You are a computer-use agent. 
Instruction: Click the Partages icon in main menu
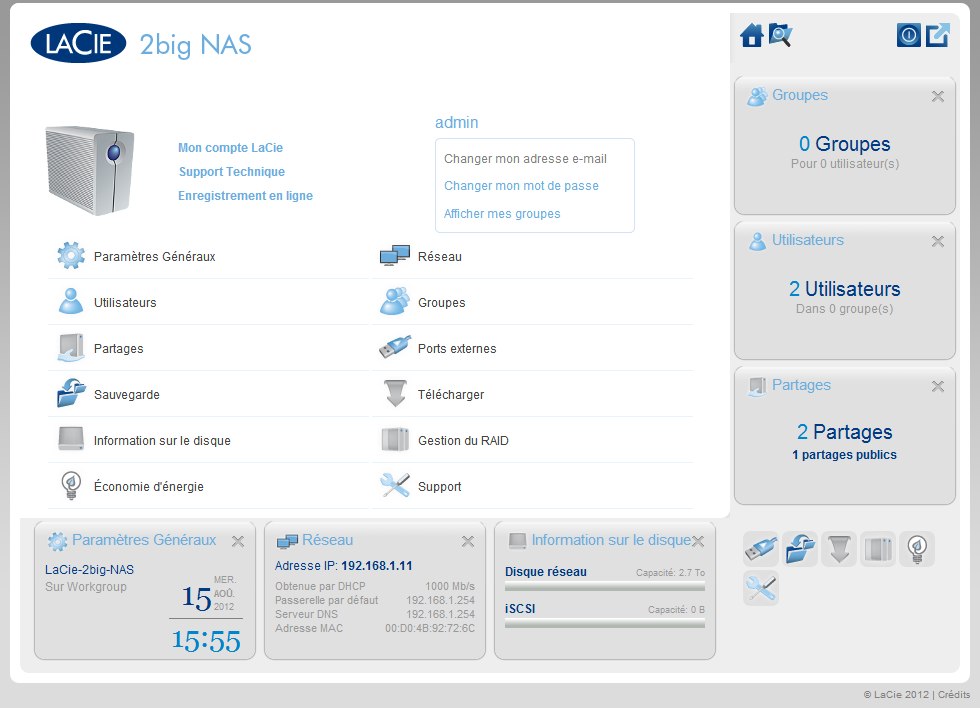pyautogui.click(x=71, y=347)
